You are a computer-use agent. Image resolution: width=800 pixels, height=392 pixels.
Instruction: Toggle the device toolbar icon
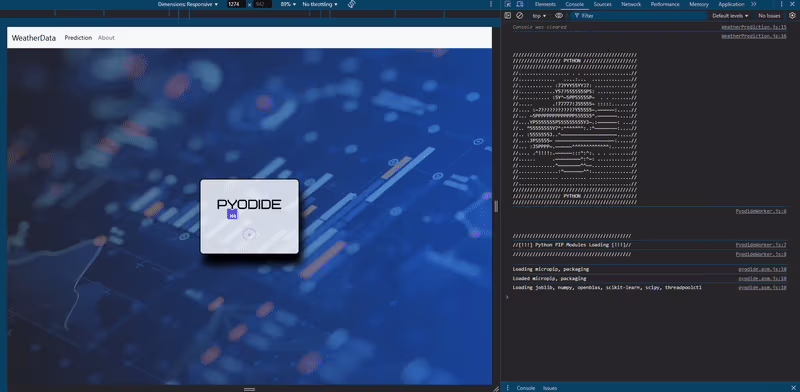(x=519, y=4)
